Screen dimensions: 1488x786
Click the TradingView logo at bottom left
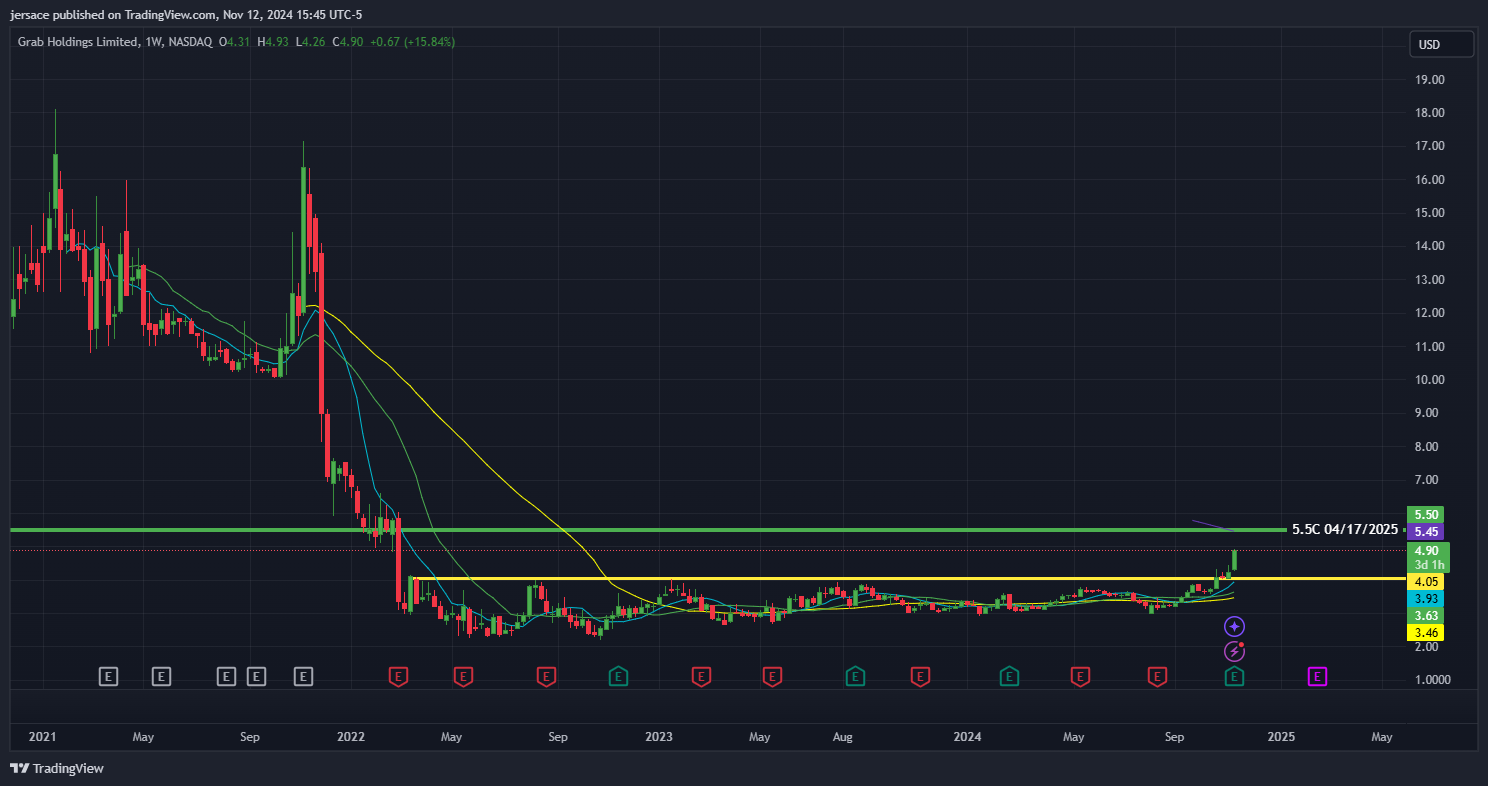click(57, 768)
